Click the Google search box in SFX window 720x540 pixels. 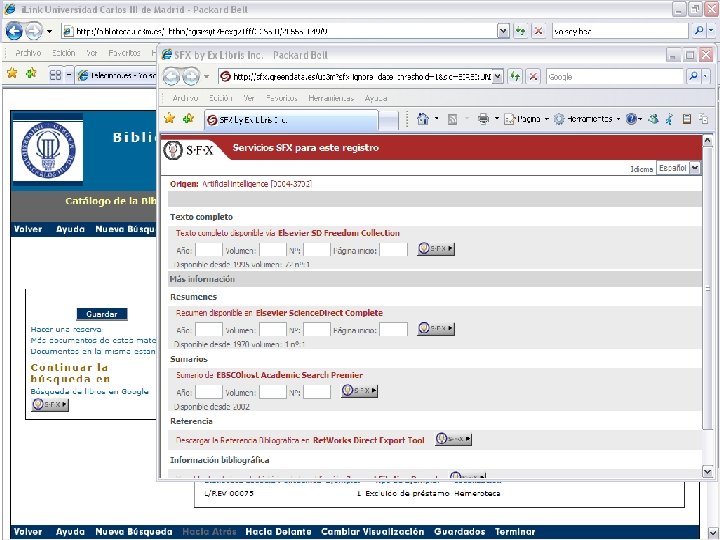coord(614,77)
